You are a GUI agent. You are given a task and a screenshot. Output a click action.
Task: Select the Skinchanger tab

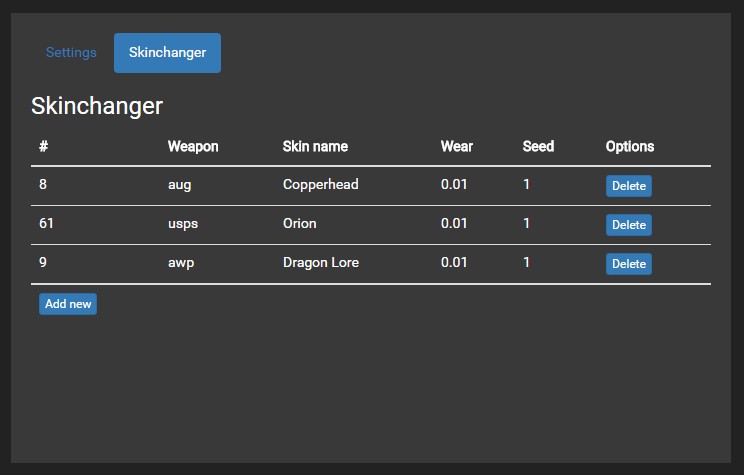point(167,53)
